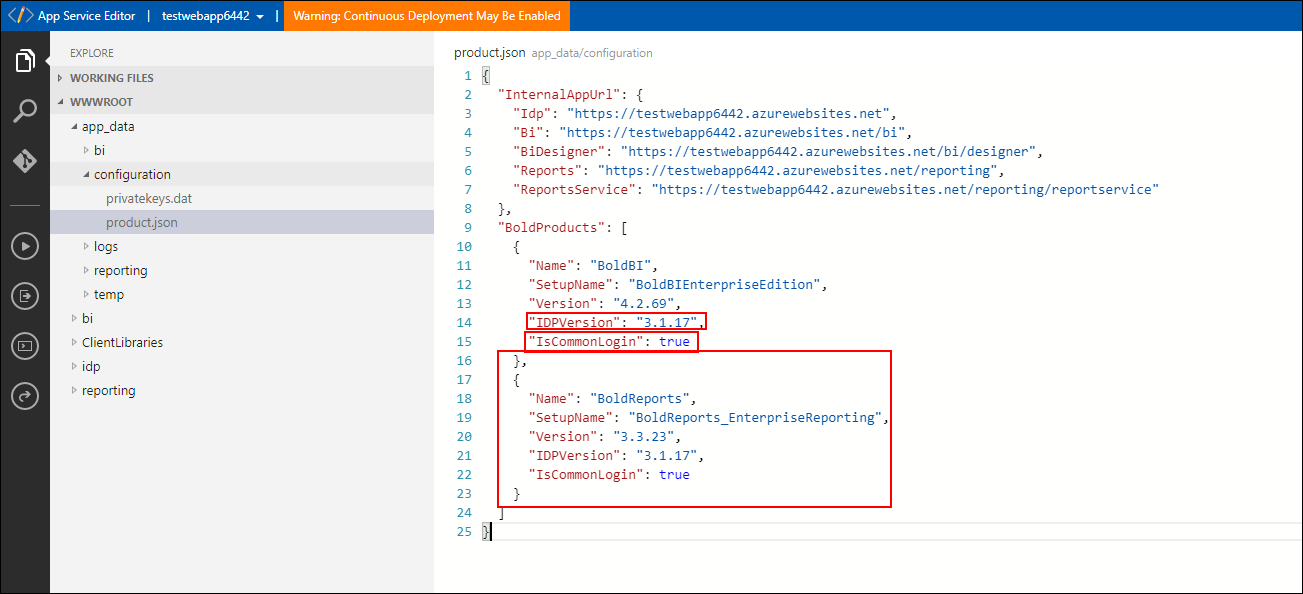Click the Run play icon in sidebar

click(25, 245)
